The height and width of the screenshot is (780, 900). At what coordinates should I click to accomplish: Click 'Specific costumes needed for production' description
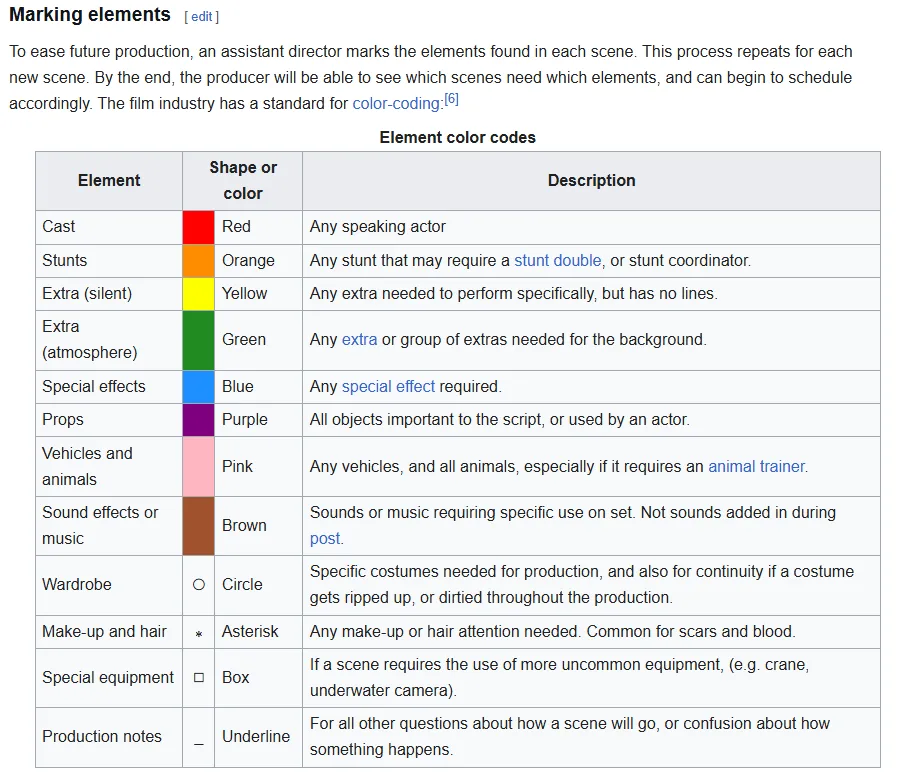582,585
